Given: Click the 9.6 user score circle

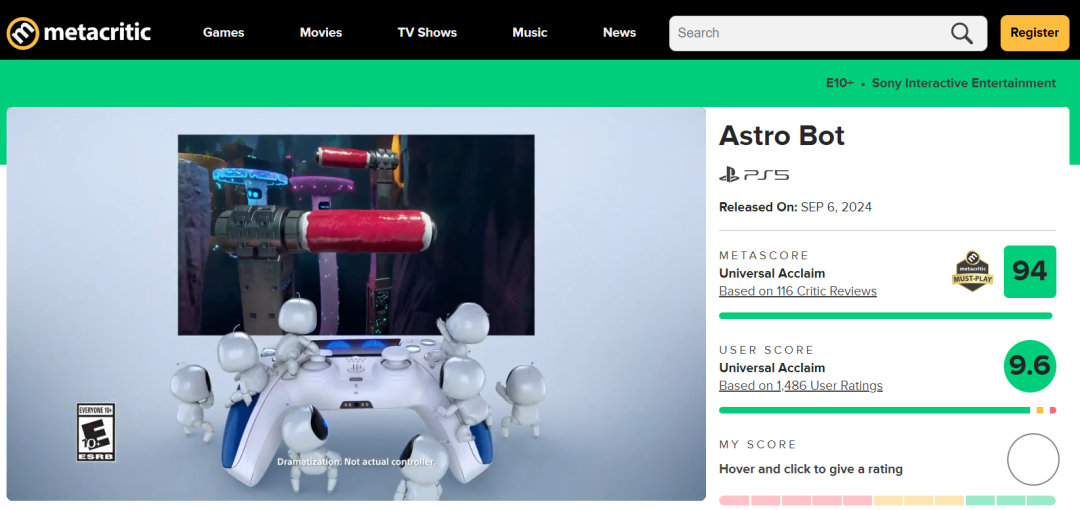Looking at the screenshot, I should click(x=1030, y=366).
